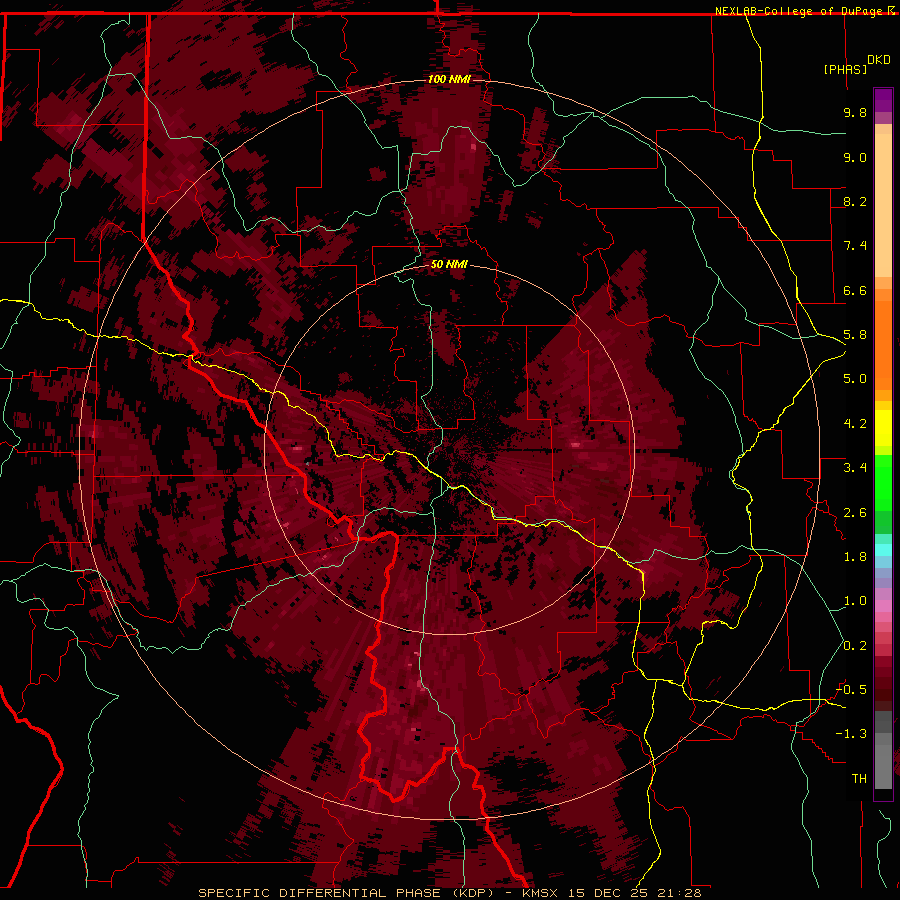Image resolution: width=900 pixels, height=900 pixels.
Task: Click the pink segment of the color scale
Action: click(883, 606)
